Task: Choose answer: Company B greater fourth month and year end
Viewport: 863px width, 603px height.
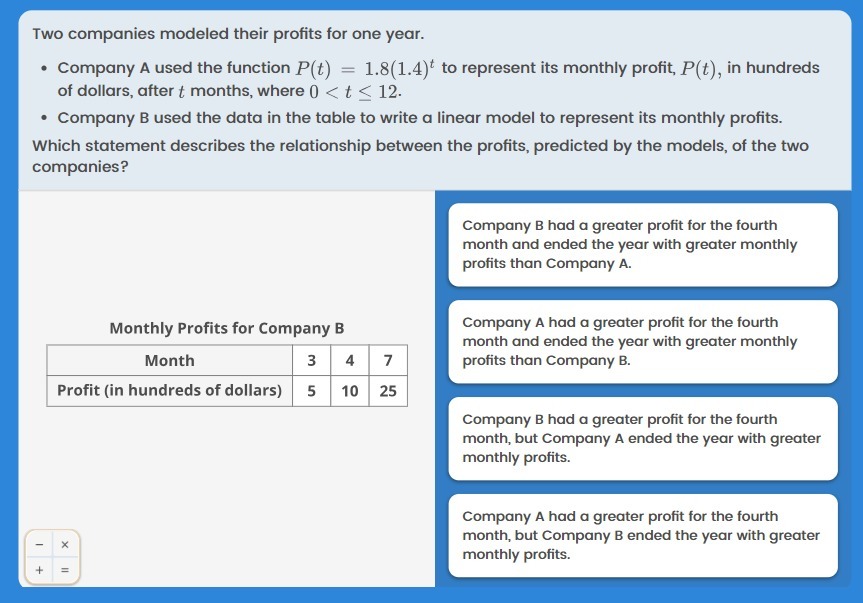Action: pos(643,245)
